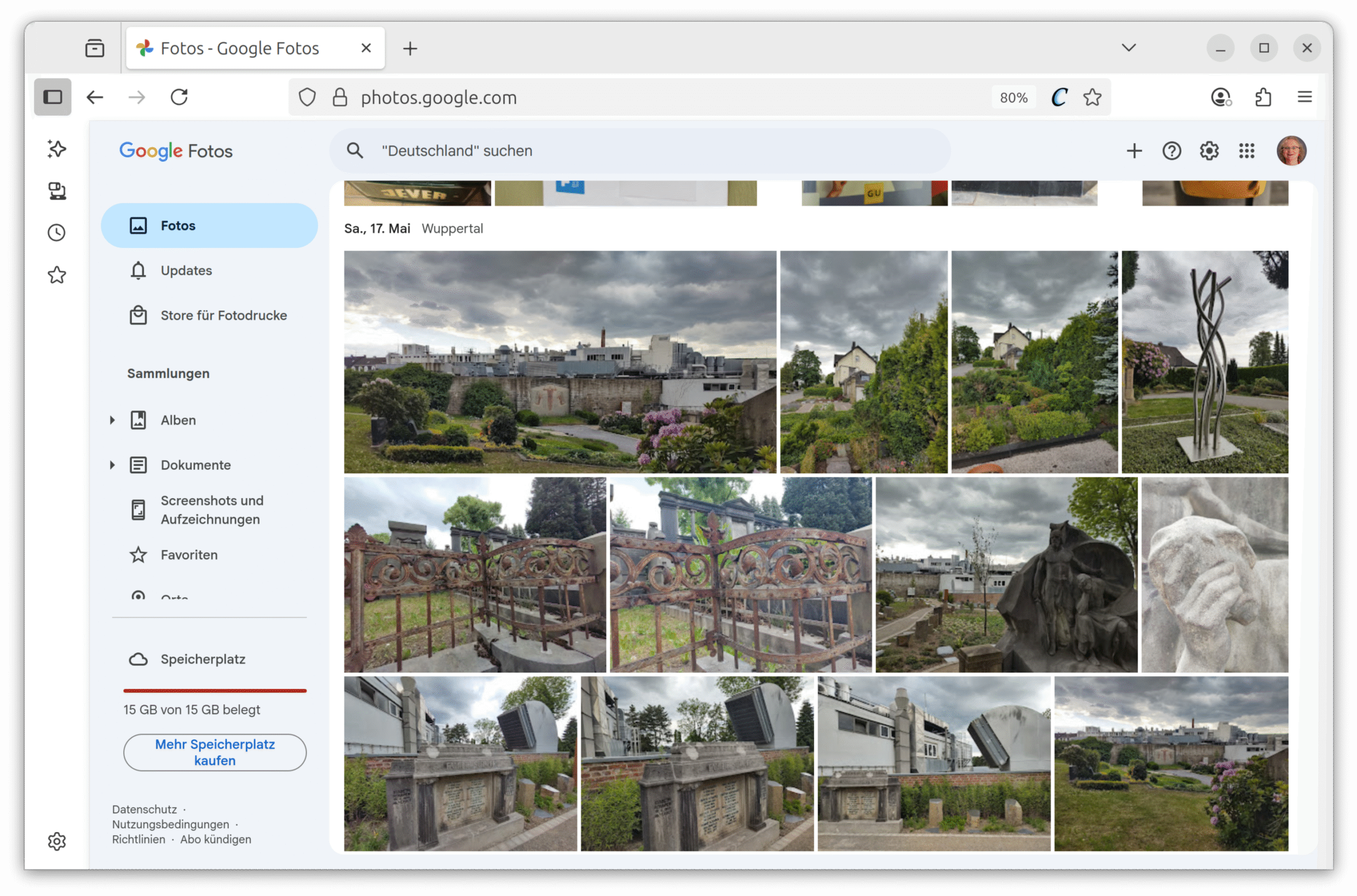Click the red storage usage bar
1357x896 pixels.
coord(215,691)
